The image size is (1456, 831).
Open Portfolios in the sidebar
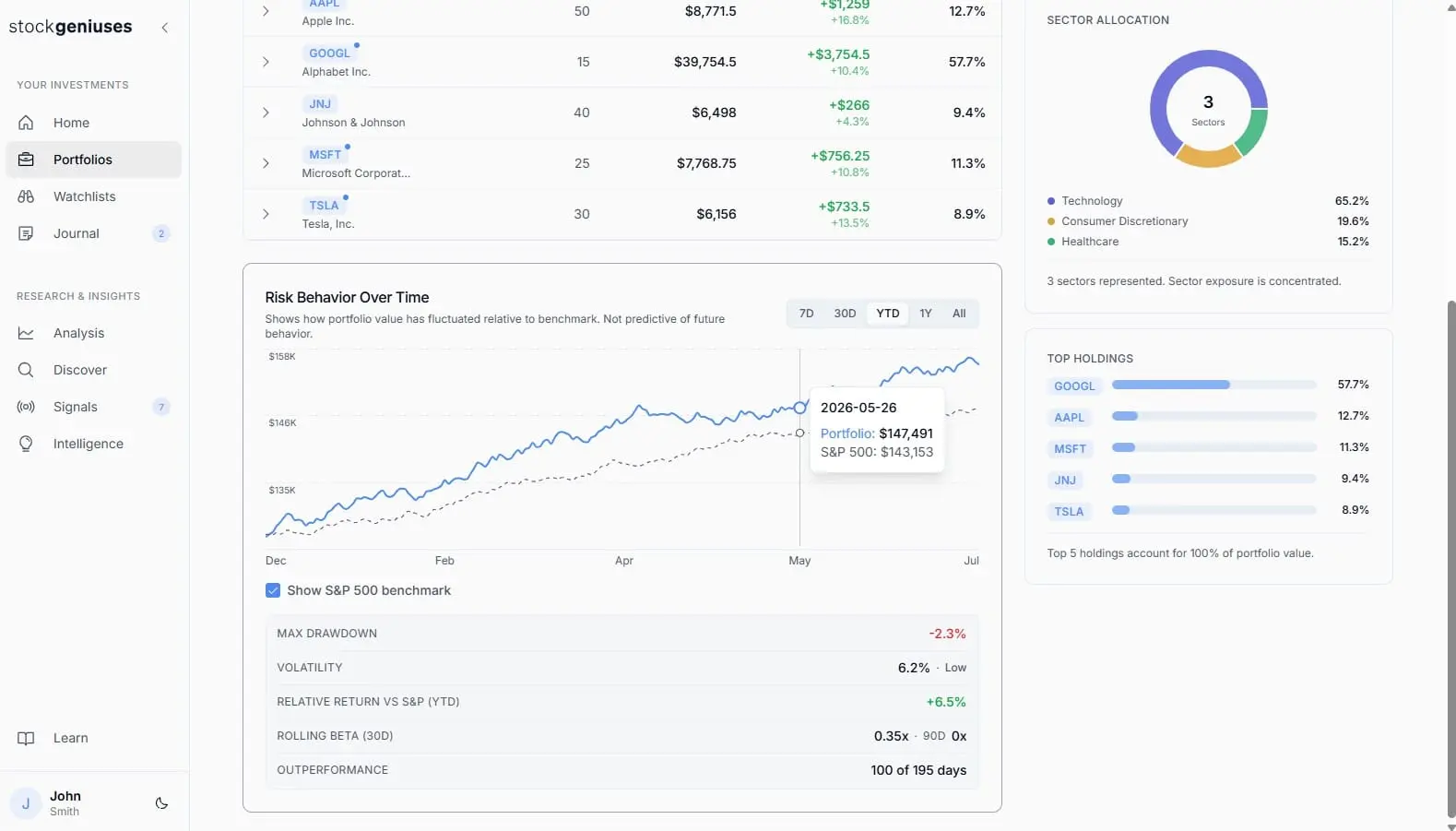pos(93,160)
